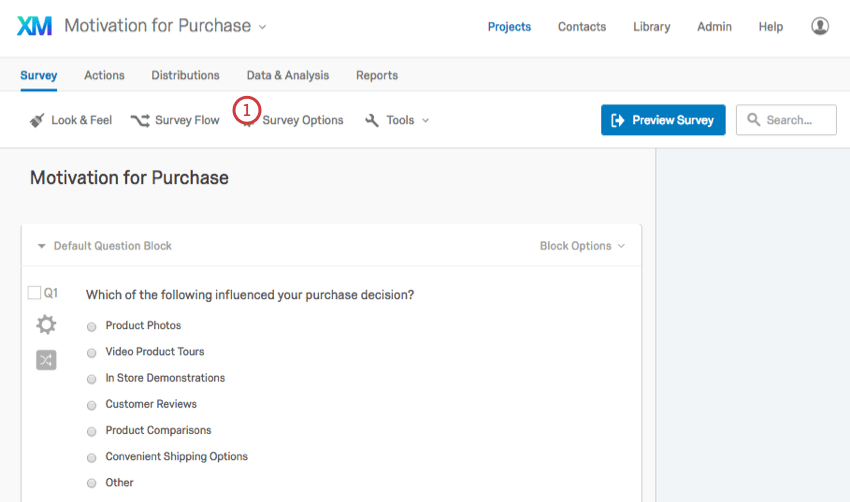The height and width of the screenshot is (502, 850).
Task: Click the Tools wrench icon
Action: pos(372,120)
